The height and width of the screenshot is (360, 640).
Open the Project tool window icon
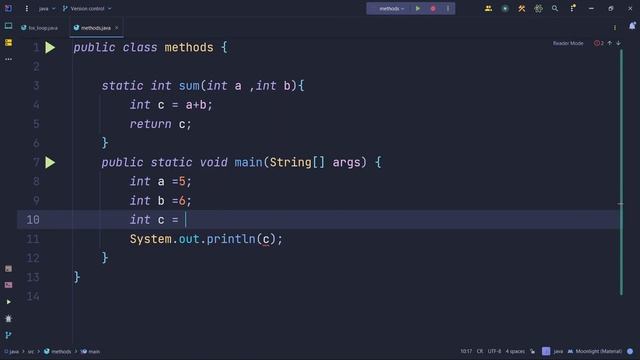[8, 26]
